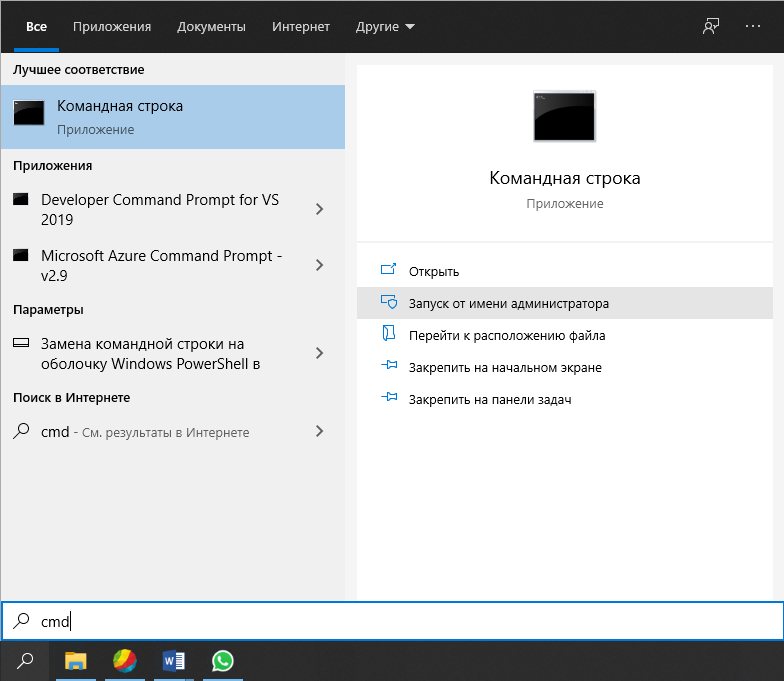Screen dimensions: 784x681
Task: Click the Замена командной строки settings icon
Action: point(20,343)
